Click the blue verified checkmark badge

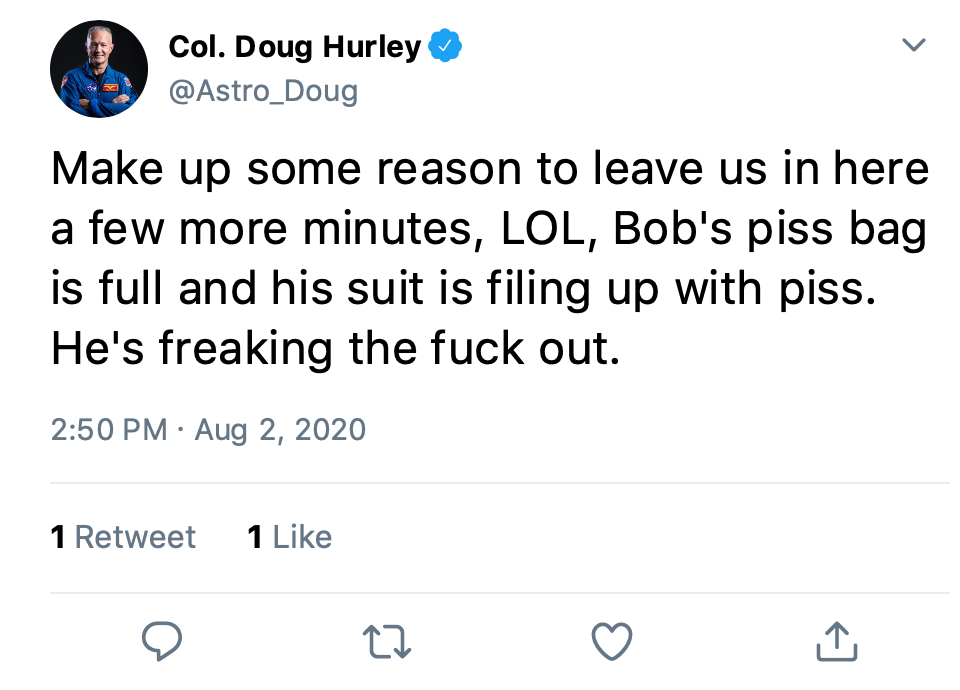tap(445, 46)
